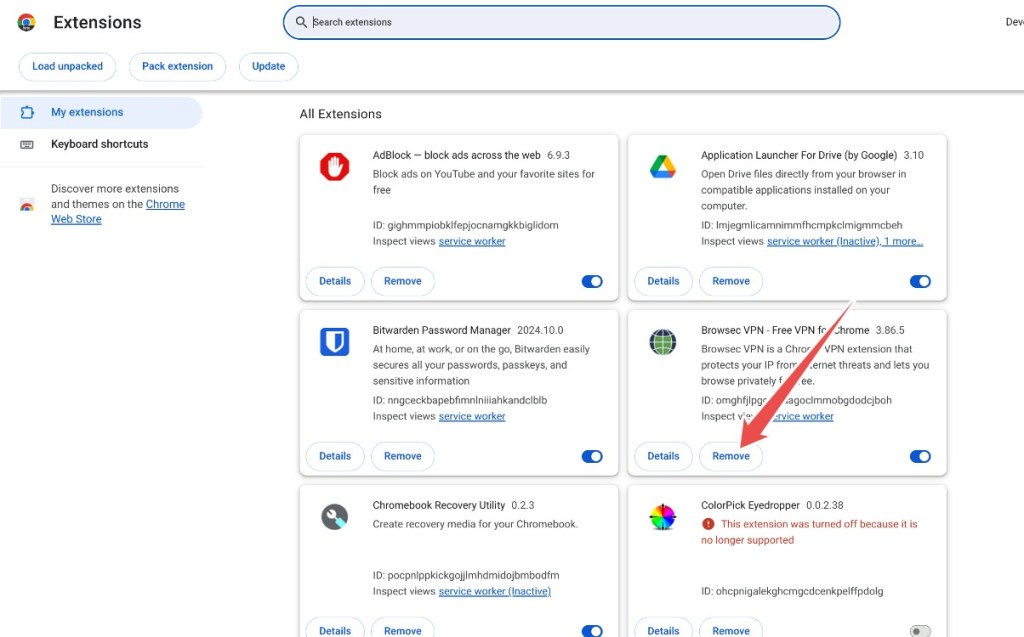Screen dimensions: 1024x637
Task: Focus the Search extensions field
Action: 562,22
